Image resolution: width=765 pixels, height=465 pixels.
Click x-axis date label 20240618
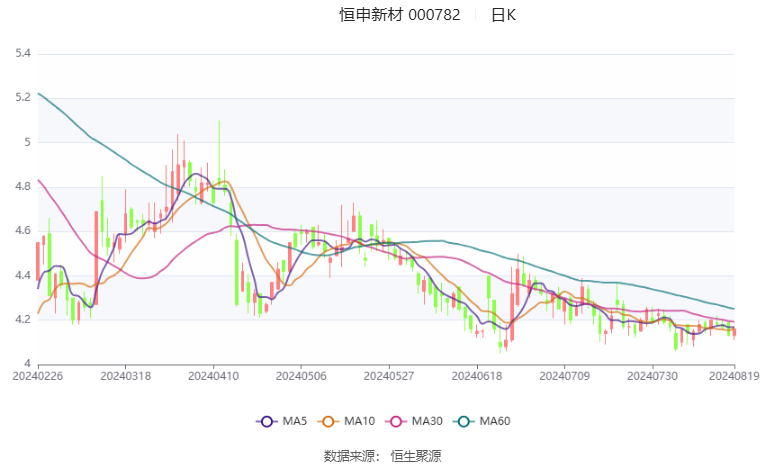tap(477, 376)
